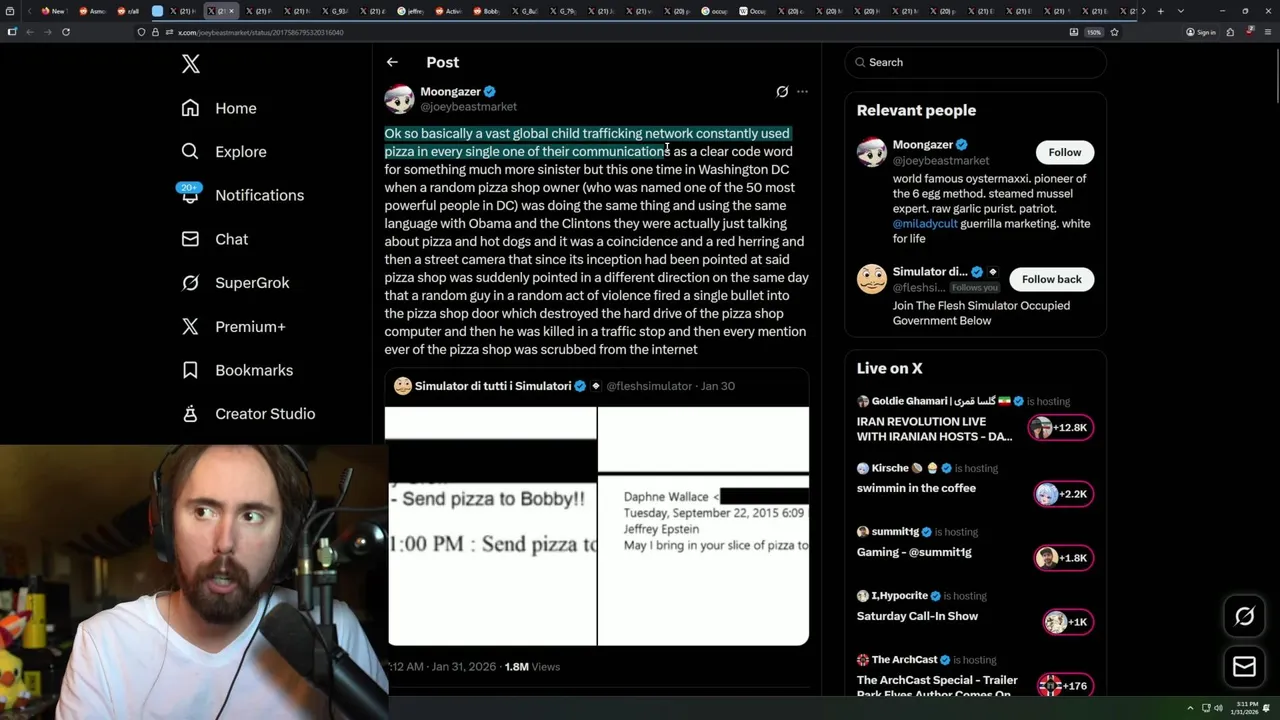The height and width of the screenshot is (720, 1280).
Task: Open the three-dot menu on the post
Action: 802,91
